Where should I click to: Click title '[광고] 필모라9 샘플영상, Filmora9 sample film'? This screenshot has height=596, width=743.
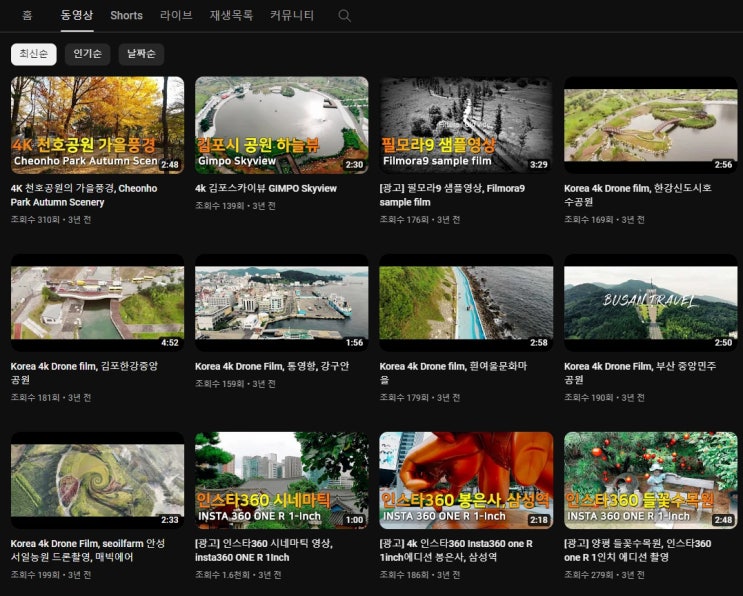coord(452,195)
